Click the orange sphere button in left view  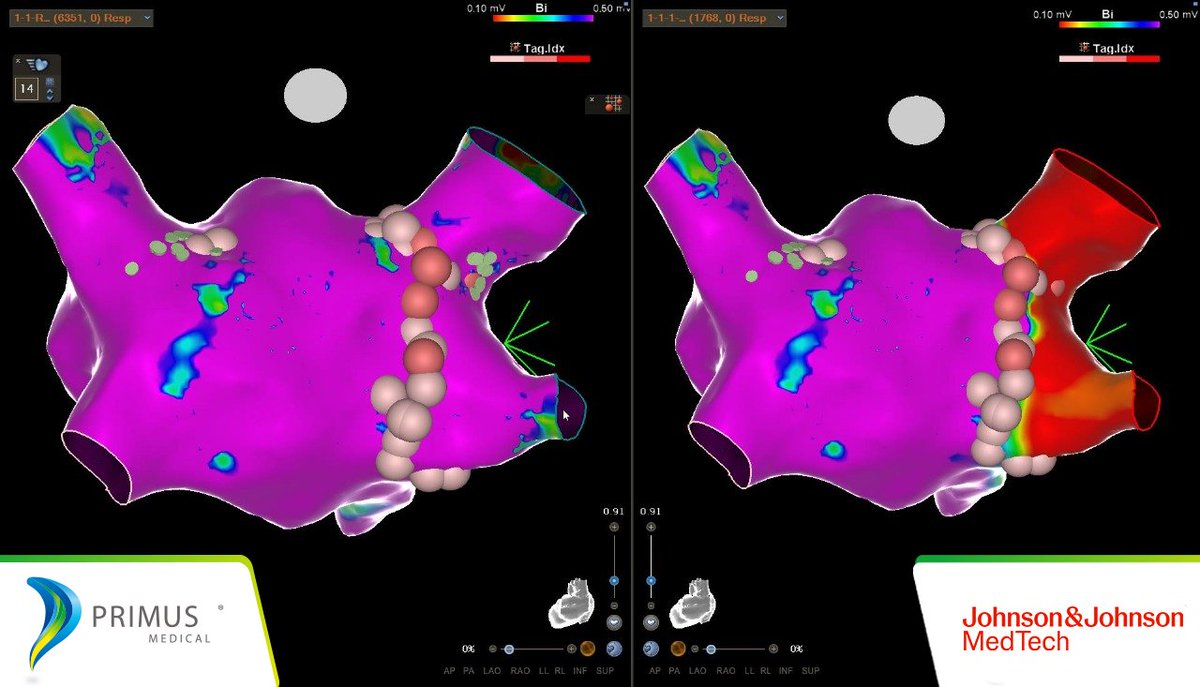(587, 648)
